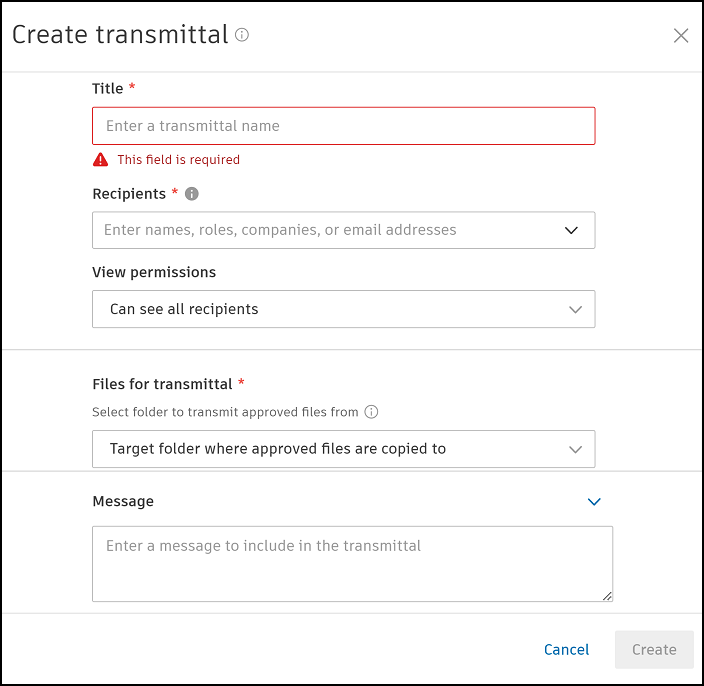
Task: Click the info icon next to Recipients
Action: point(192,194)
